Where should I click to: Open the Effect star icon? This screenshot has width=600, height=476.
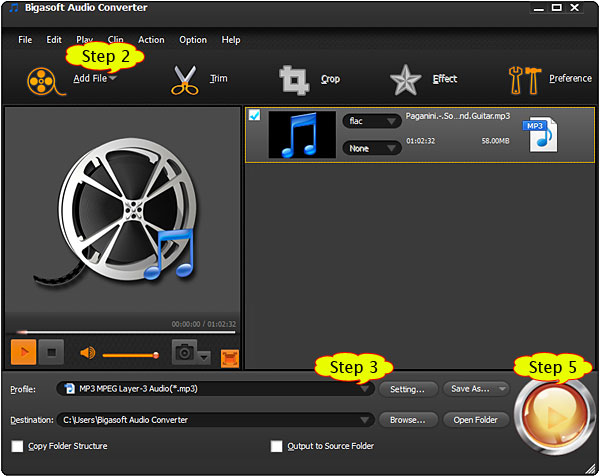(405, 80)
